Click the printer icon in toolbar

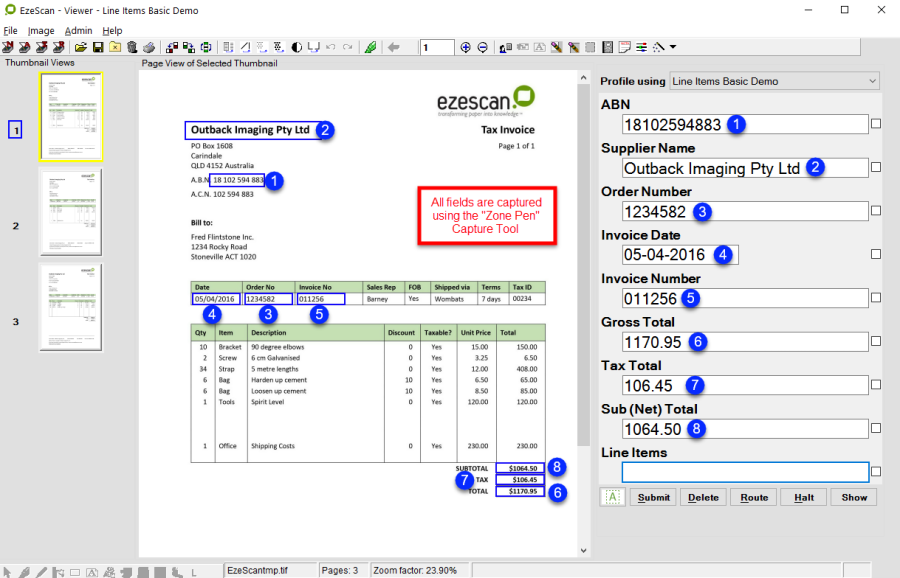click(x=149, y=47)
